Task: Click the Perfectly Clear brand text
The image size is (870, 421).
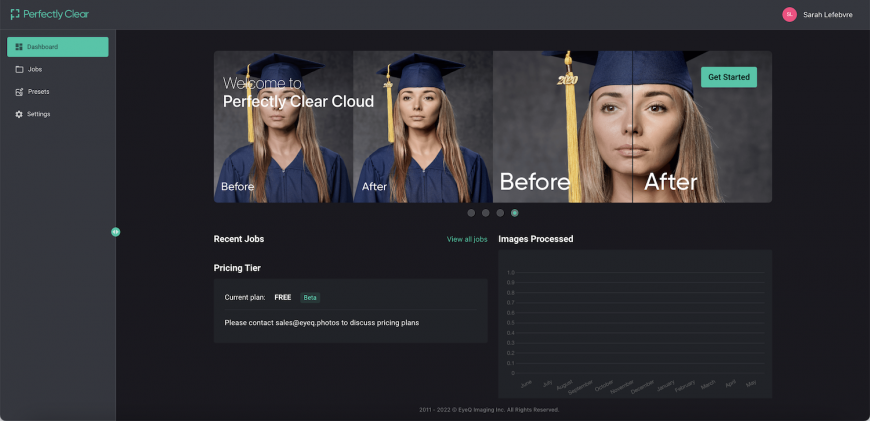Action: click(56, 14)
